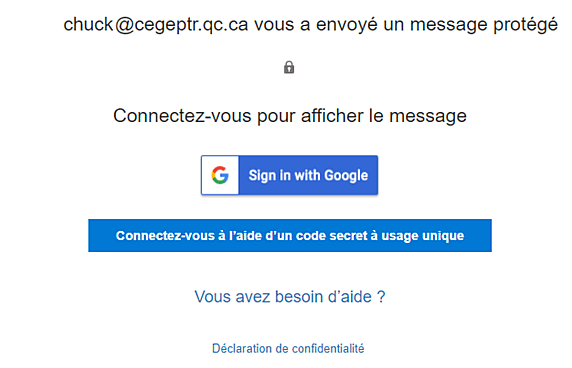Click the white square holding the Google logo
The image size is (572, 368).
pyautogui.click(x=220, y=175)
